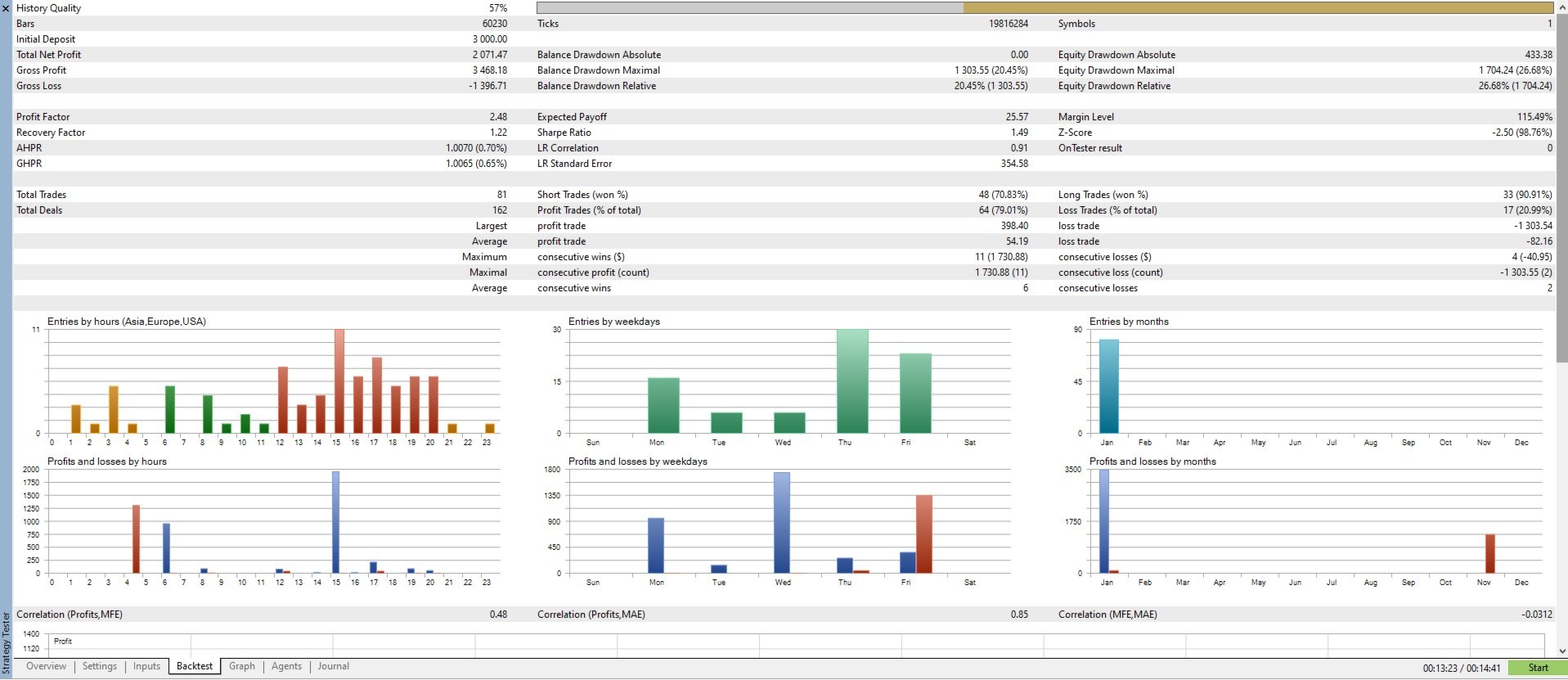Open the Settings tab

(100, 667)
